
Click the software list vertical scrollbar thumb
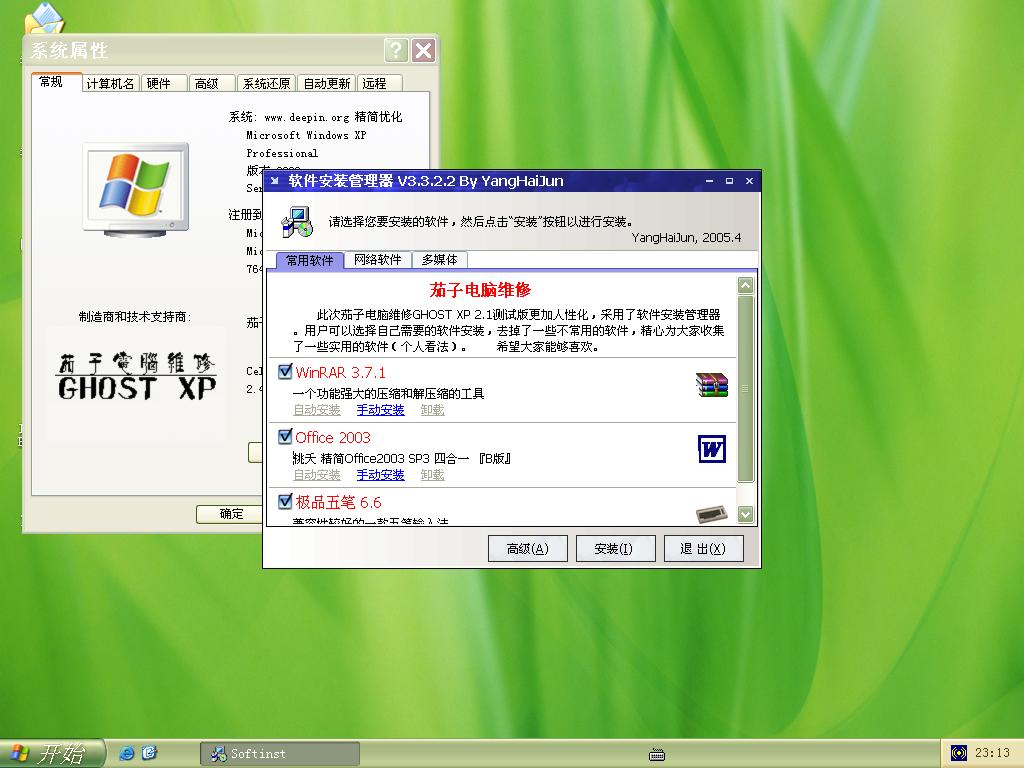[745, 389]
